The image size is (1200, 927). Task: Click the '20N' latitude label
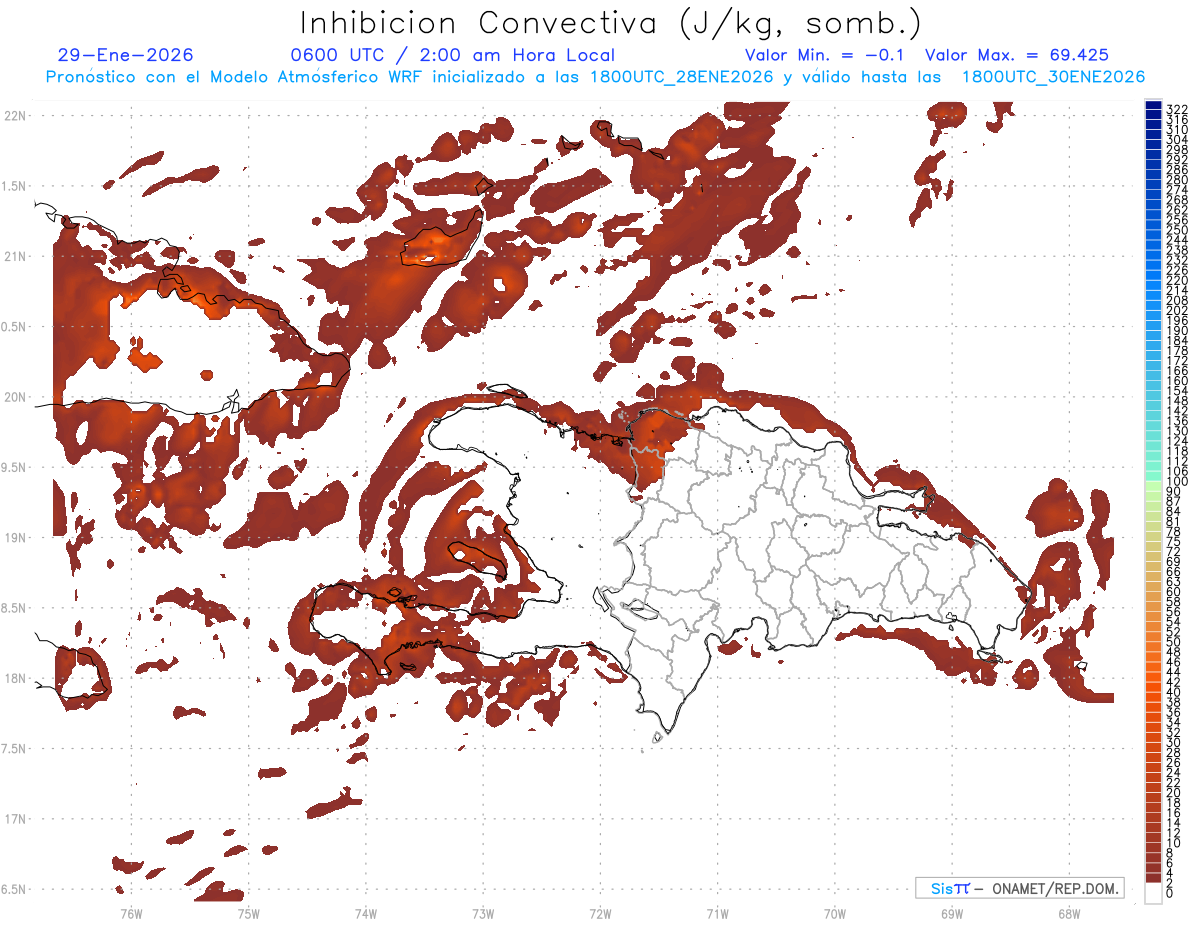coord(14,397)
